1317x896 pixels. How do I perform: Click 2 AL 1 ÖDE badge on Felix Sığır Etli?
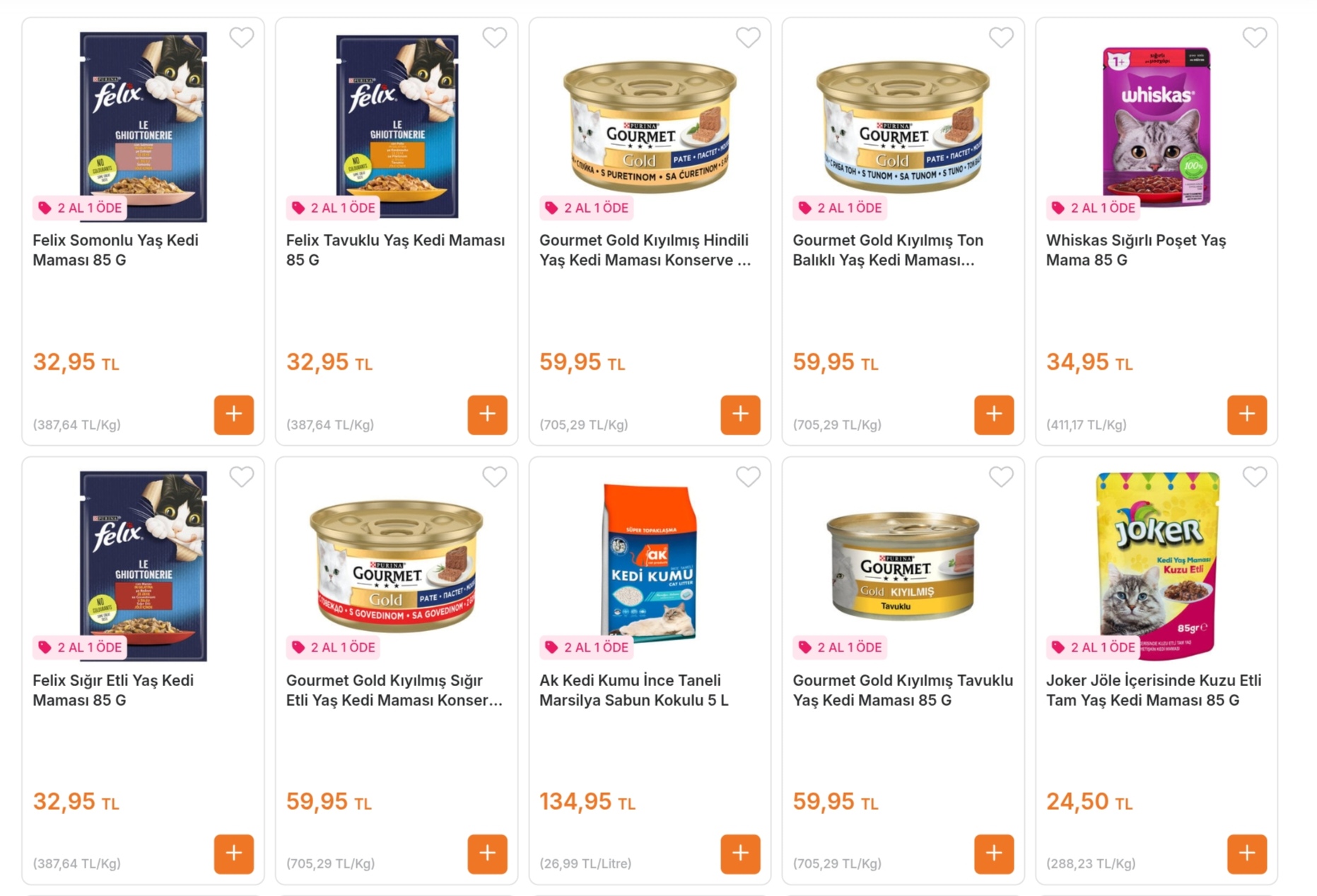[x=81, y=647]
